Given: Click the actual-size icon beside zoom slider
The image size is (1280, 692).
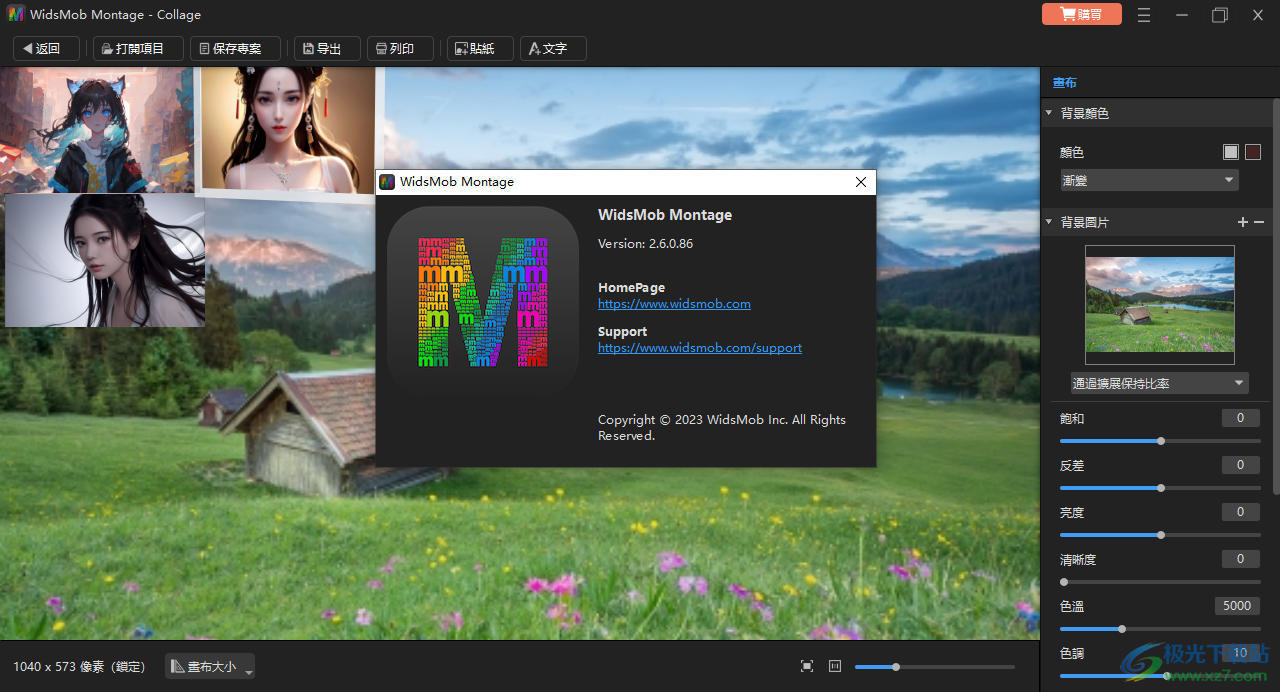Looking at the screenshot, I should click(x=835, y=666).
